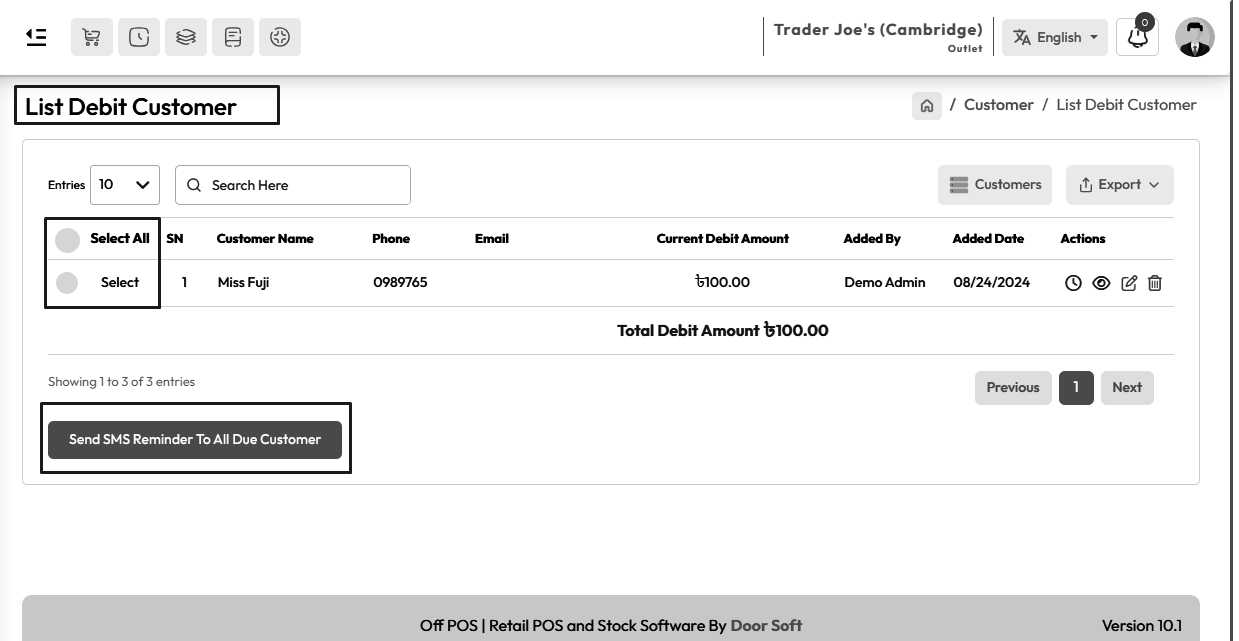Open the Entries count dropdown
Image resolution: width=1239 pixels, height=641 pixels.
[x=125, y=185]
